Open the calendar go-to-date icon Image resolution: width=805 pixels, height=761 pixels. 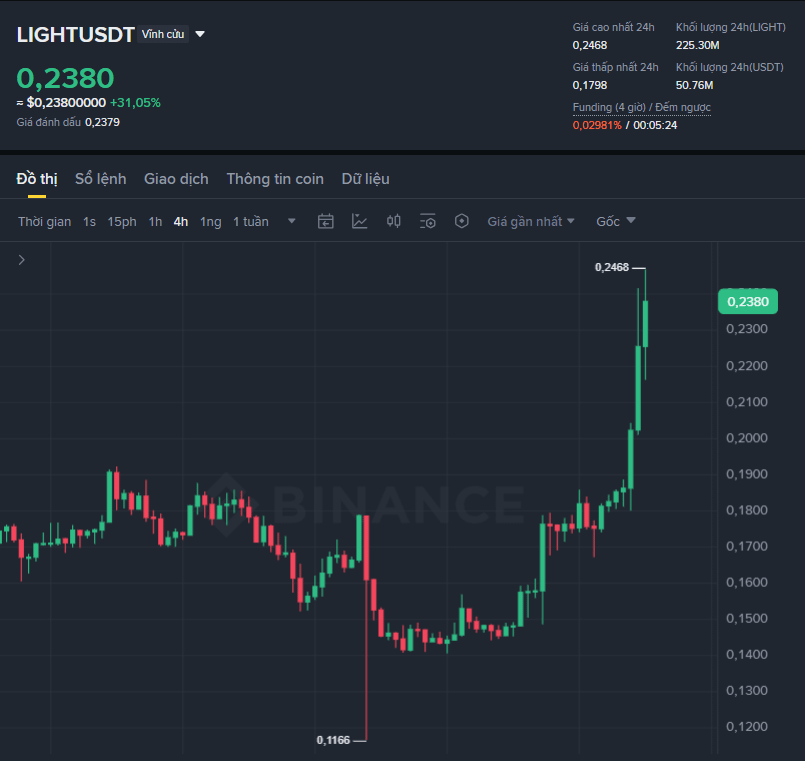pyautogui.click(x=325, y=221)
